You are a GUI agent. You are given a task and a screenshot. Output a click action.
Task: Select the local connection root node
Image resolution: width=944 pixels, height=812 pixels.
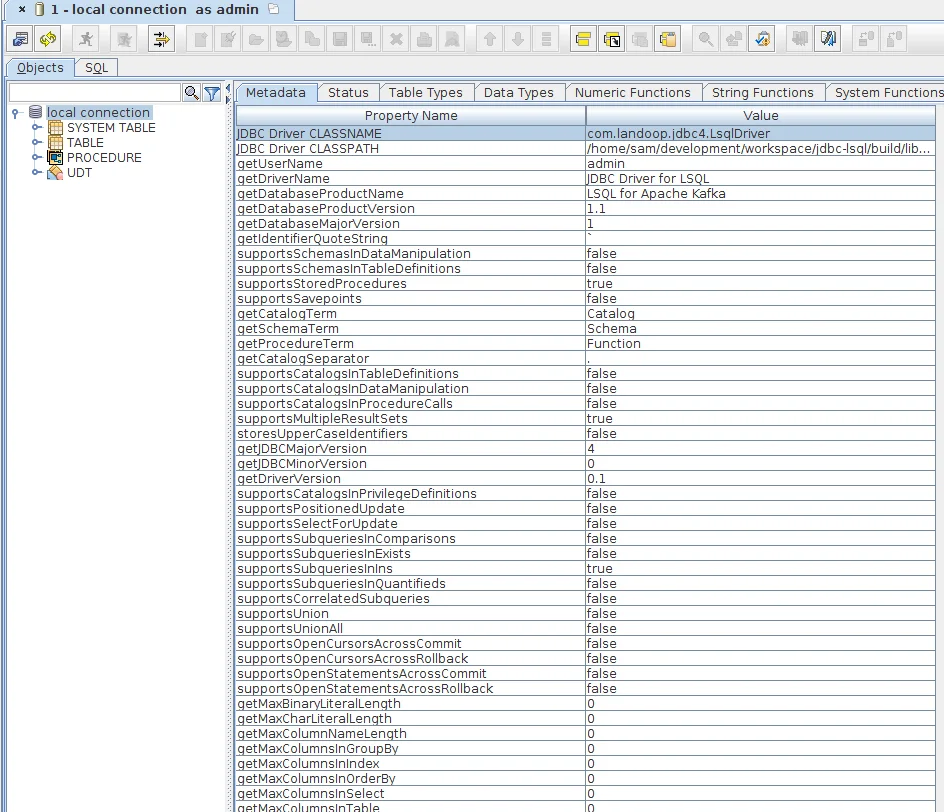pos(98,113)
